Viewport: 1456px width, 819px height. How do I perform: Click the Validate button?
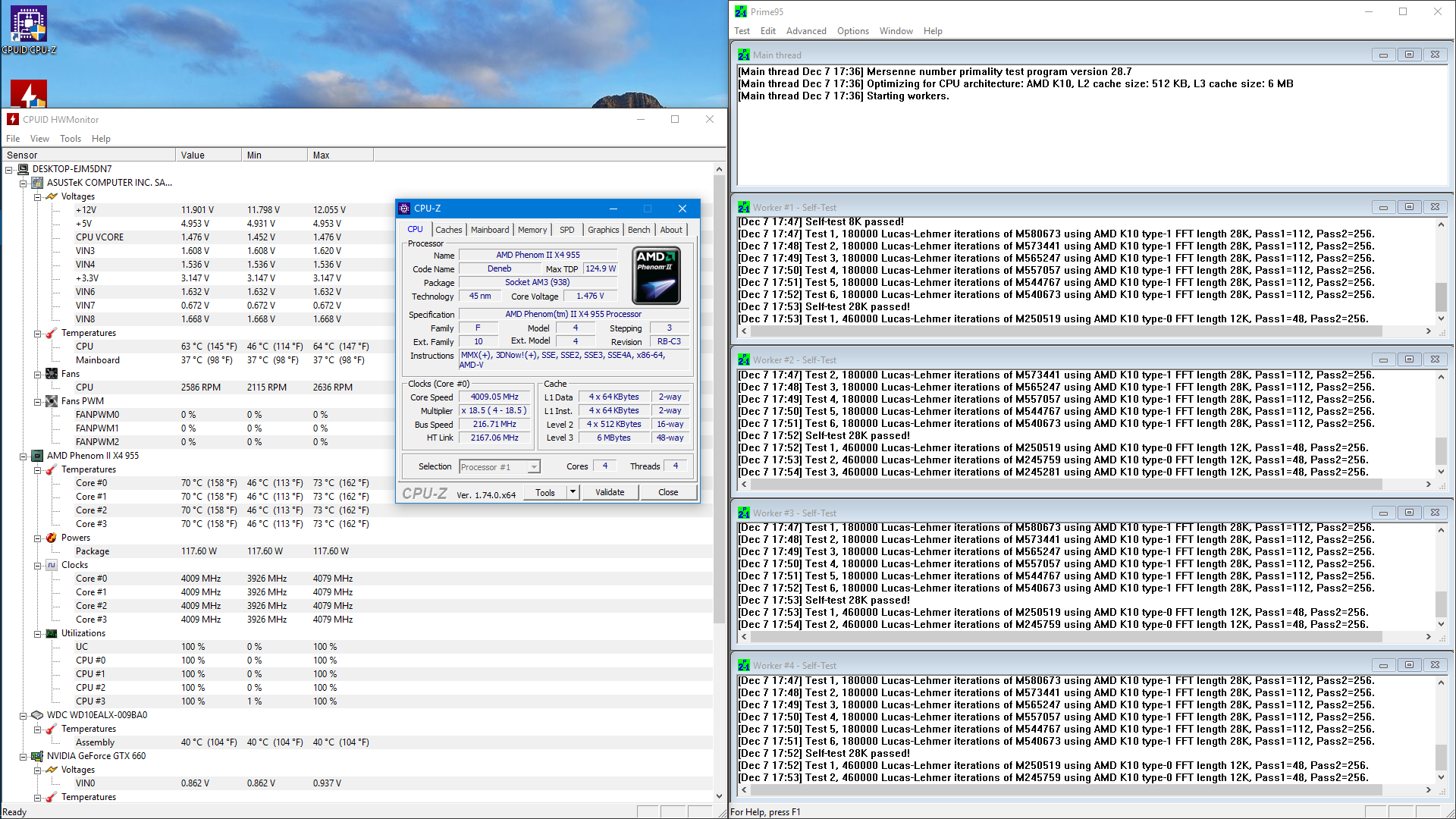[610, 492]
